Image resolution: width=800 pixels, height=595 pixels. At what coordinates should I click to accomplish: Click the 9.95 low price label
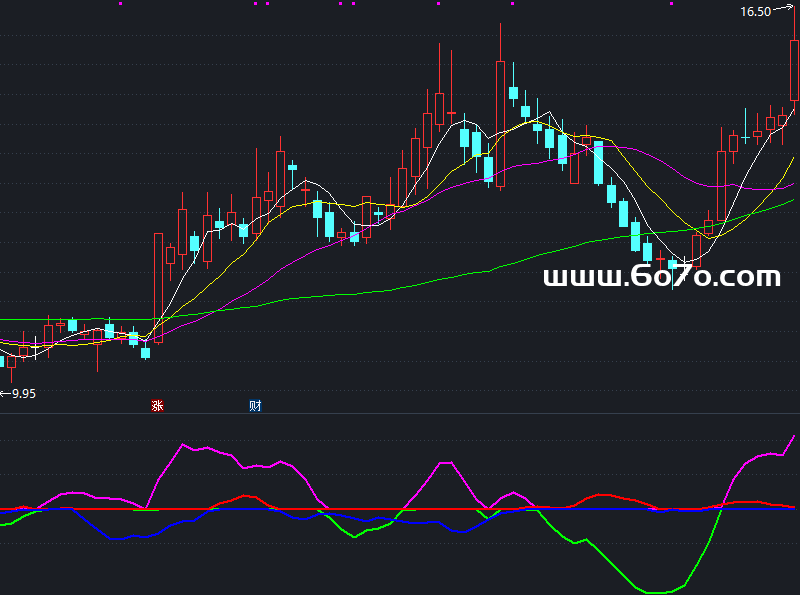pos(23,394)
